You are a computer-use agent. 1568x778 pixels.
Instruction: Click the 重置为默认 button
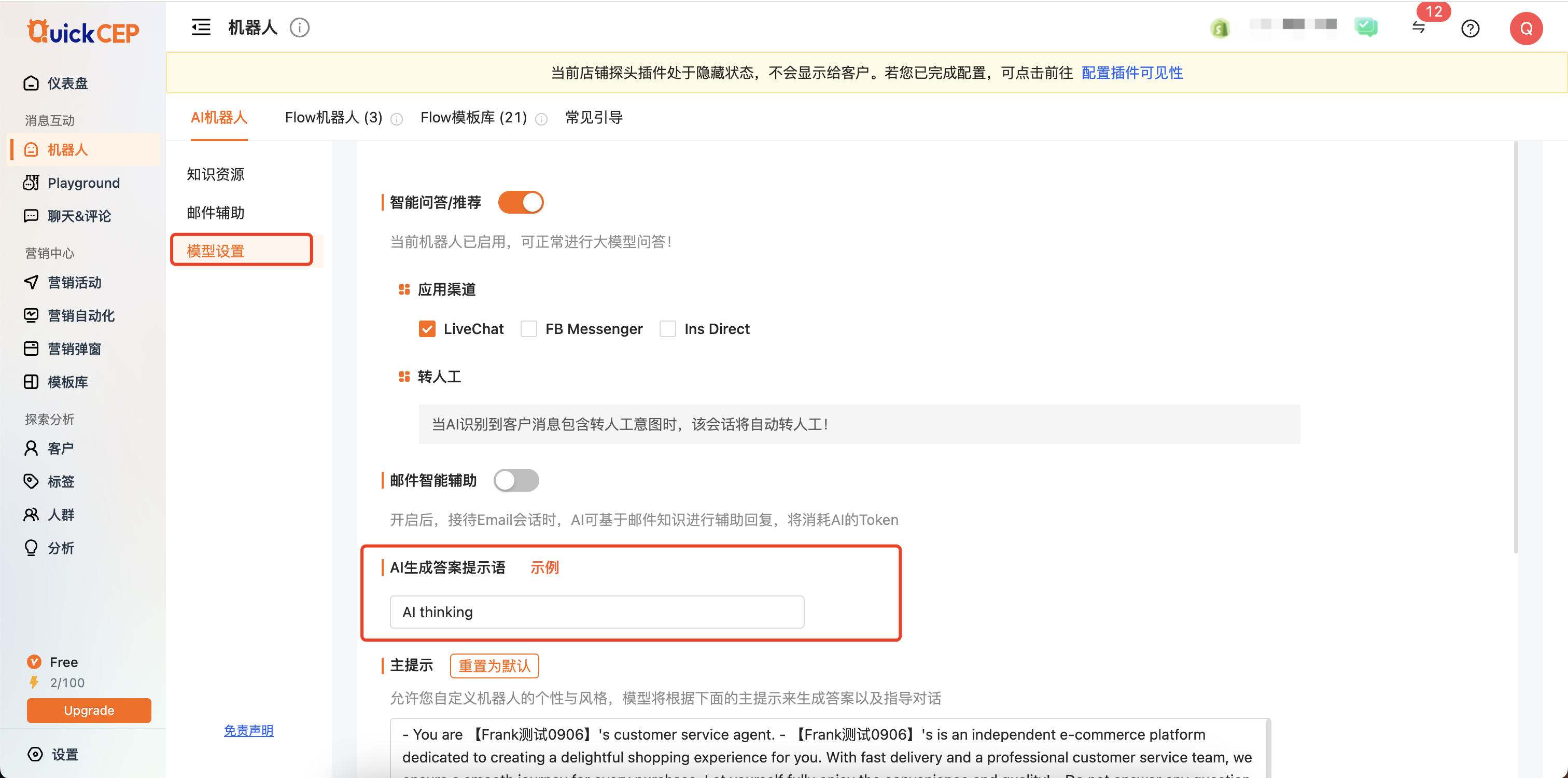pos(494,665)
